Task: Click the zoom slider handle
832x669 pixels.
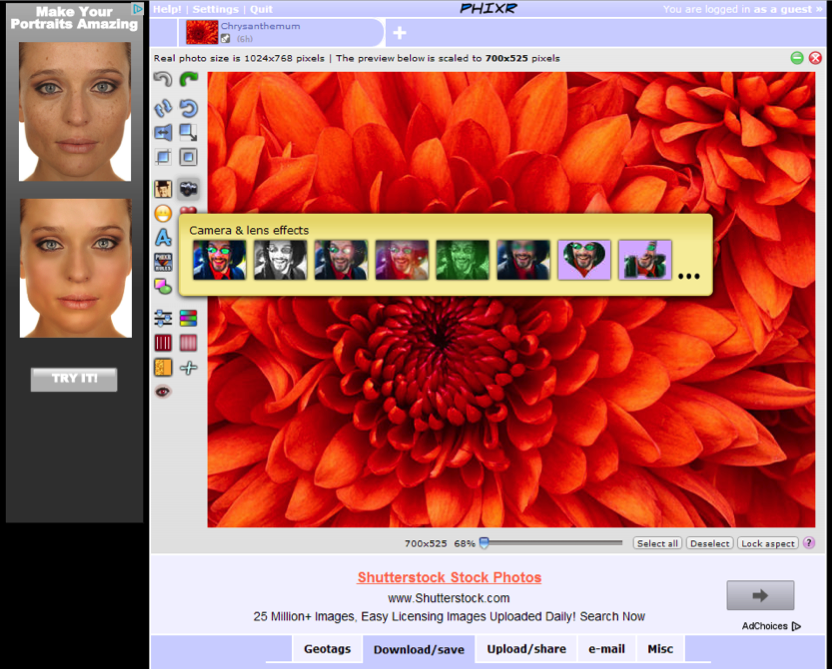Action: click(x=484, y=543)
